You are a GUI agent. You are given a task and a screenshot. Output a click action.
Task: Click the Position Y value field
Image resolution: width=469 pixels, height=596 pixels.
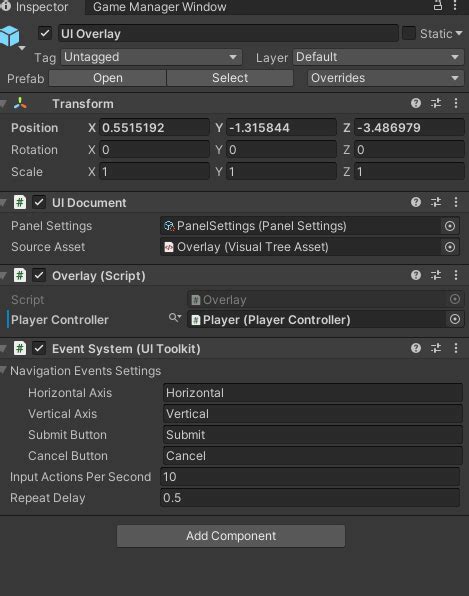(x=281, y=128)
